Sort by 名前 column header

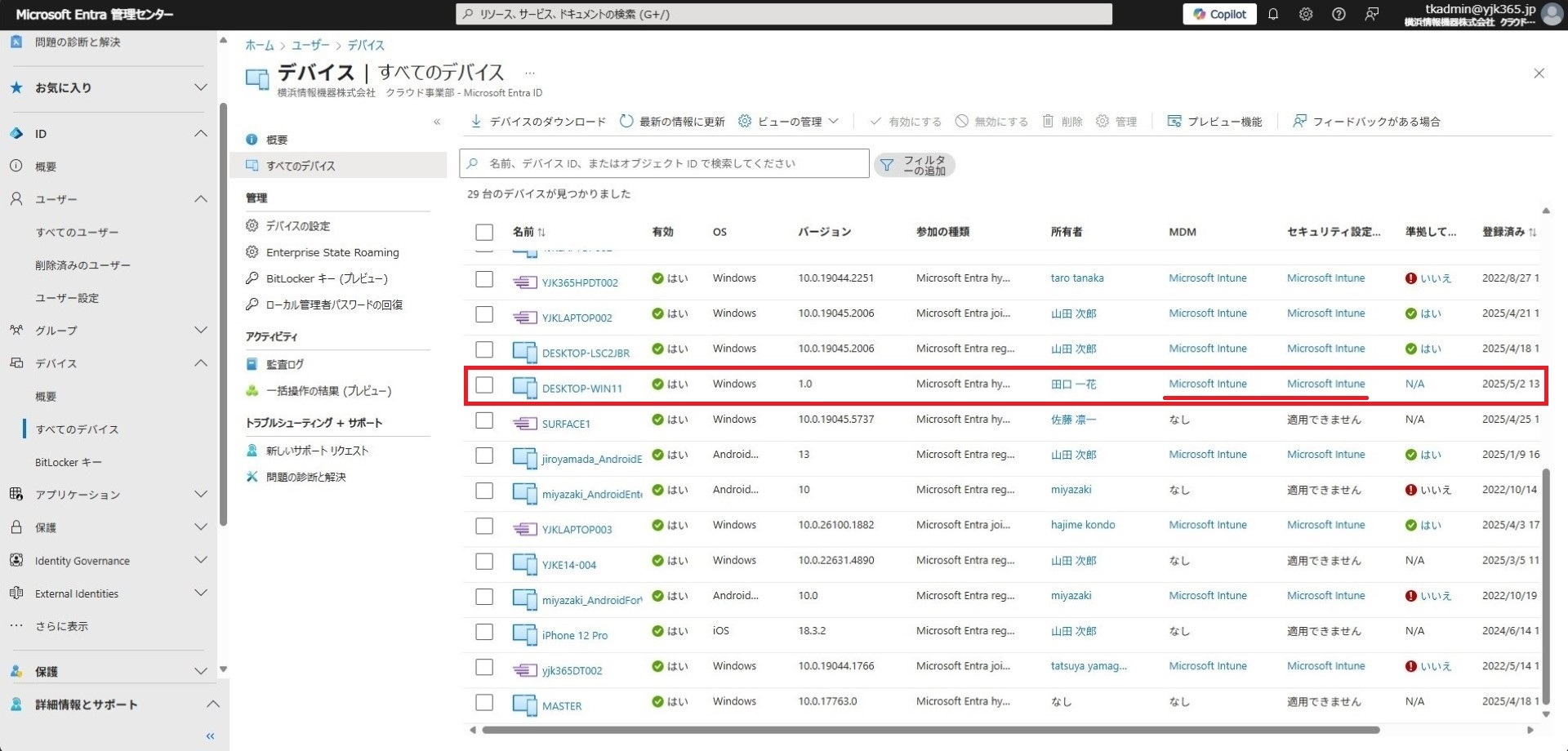click(528, 232)
